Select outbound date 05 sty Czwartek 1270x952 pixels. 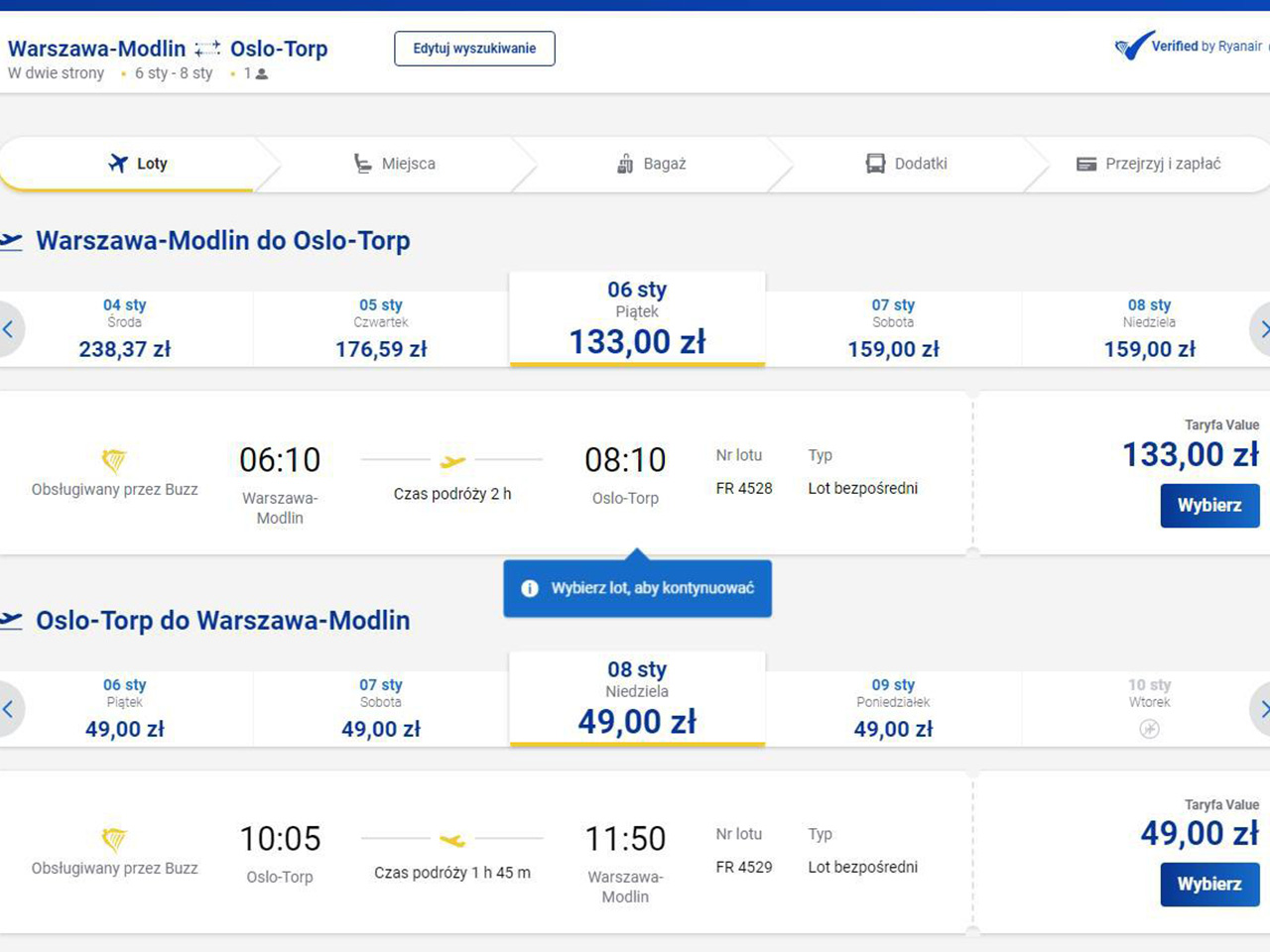[x=381, y=328]
